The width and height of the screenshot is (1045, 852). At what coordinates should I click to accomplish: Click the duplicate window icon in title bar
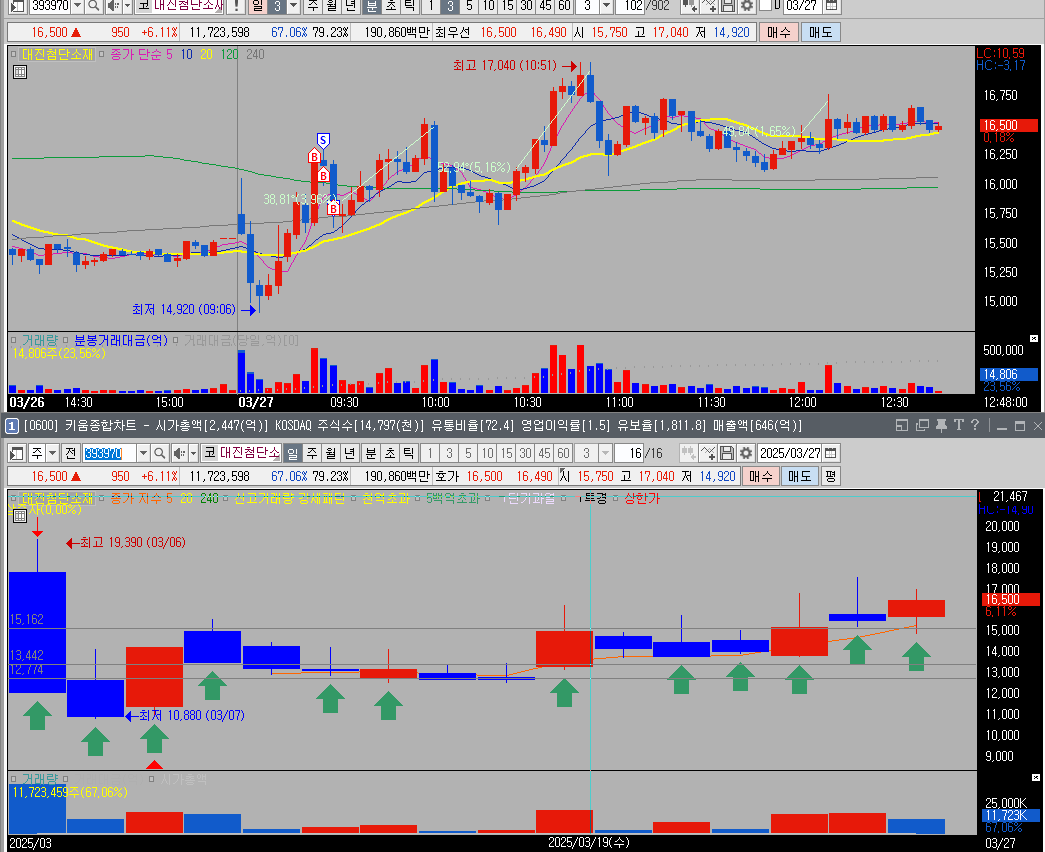click(922, 425)
